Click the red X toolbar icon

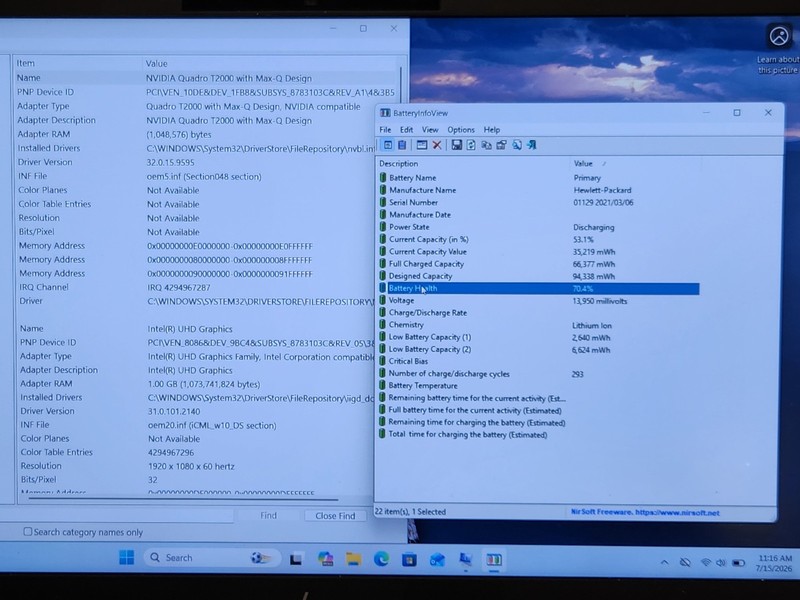click(437, 145)
